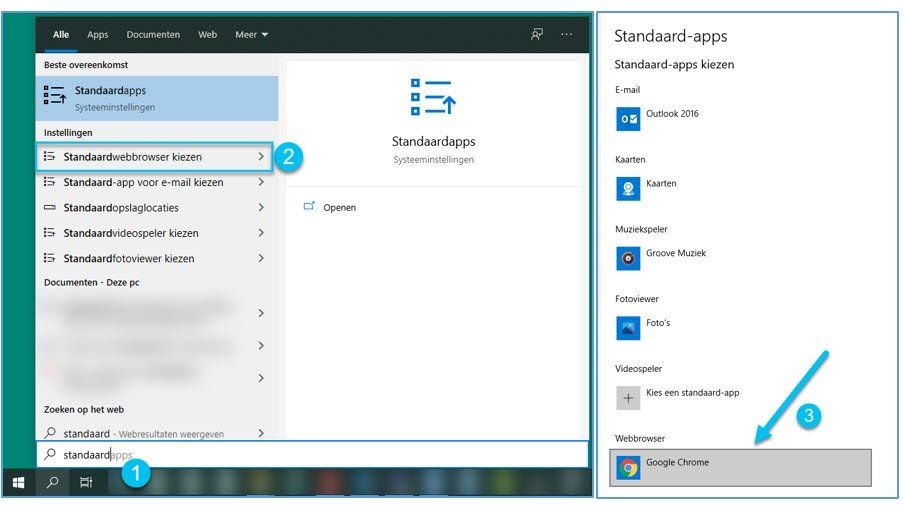The width and height of the screenshot is (904, 505).
Task: Click list icon beside Standaardfotoviewer kiezen
Action: click(50, 258)
